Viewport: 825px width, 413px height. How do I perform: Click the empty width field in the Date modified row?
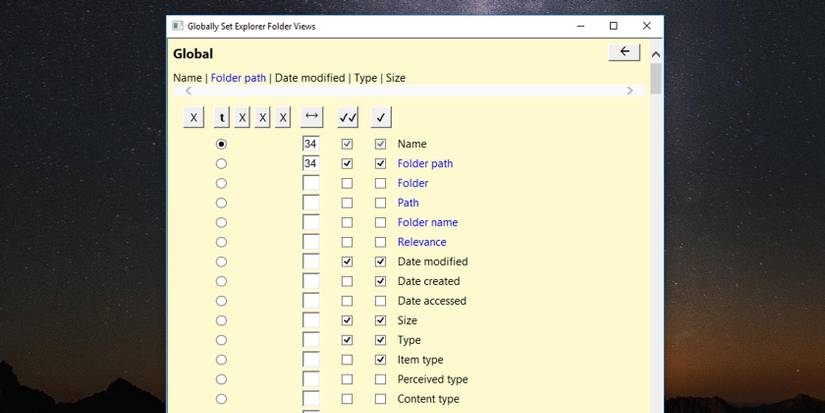click(311, 261)
